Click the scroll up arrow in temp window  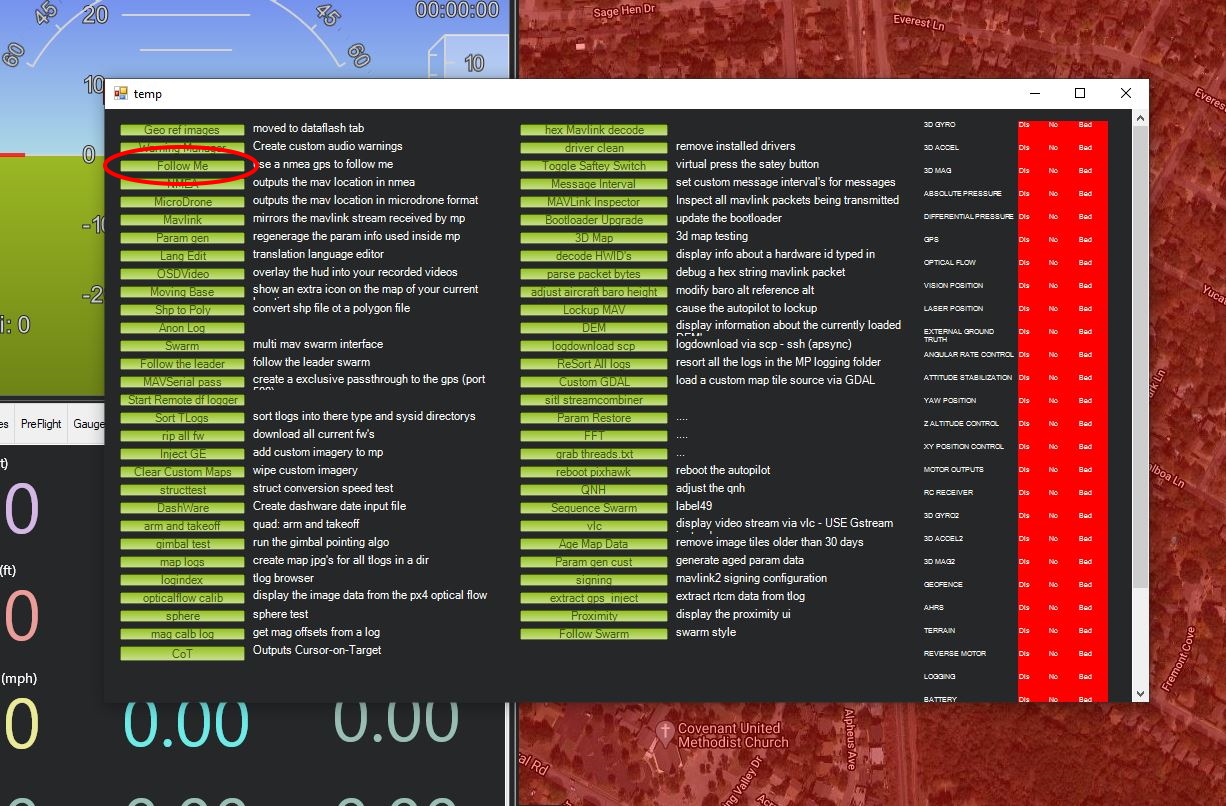tap(1140, 118)
